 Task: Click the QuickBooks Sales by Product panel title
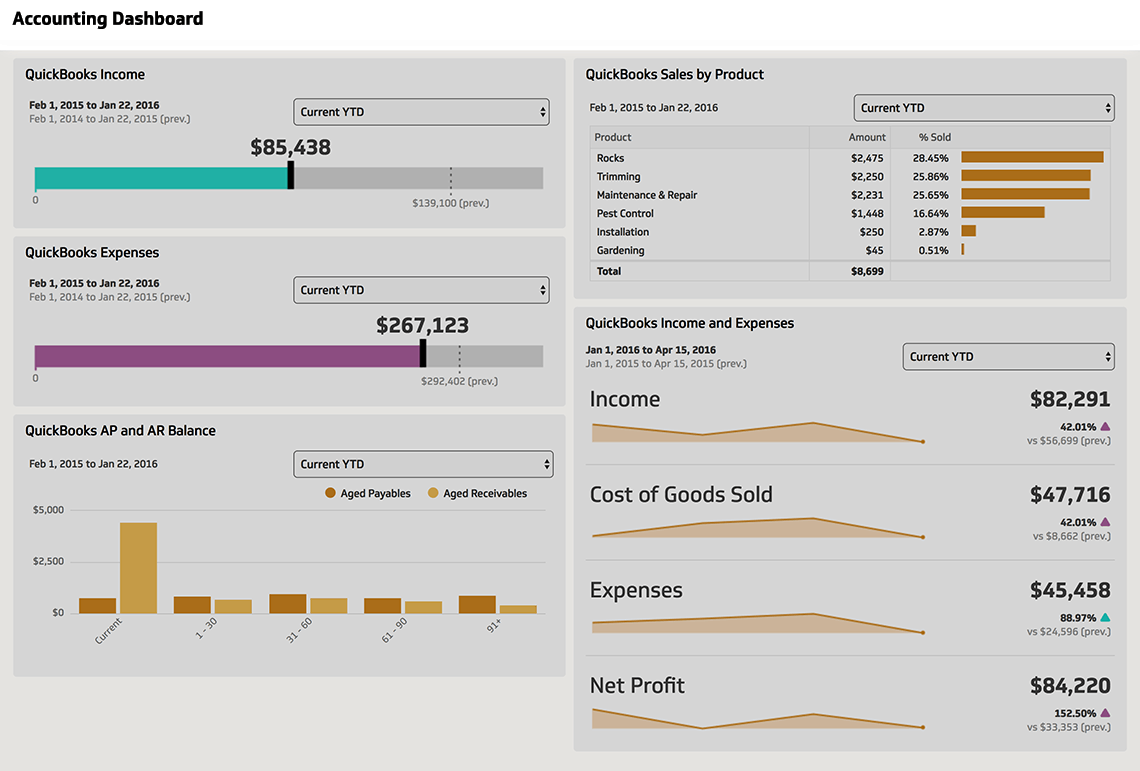[675, 74]
